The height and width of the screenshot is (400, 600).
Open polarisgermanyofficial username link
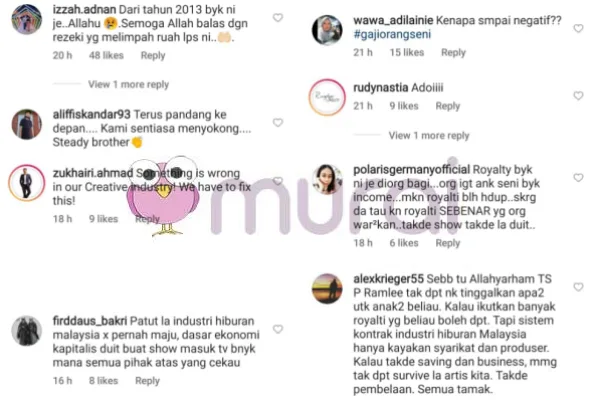[x=411, y=170]
